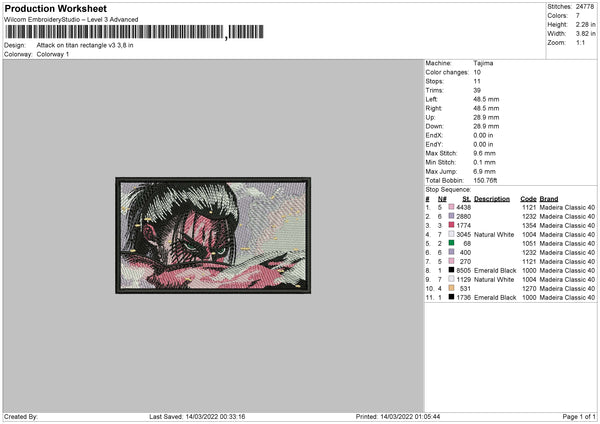Click stitch count 1736 in stop row 11
The height and width of the screenshot is (424, 600).
coord(463,298)
